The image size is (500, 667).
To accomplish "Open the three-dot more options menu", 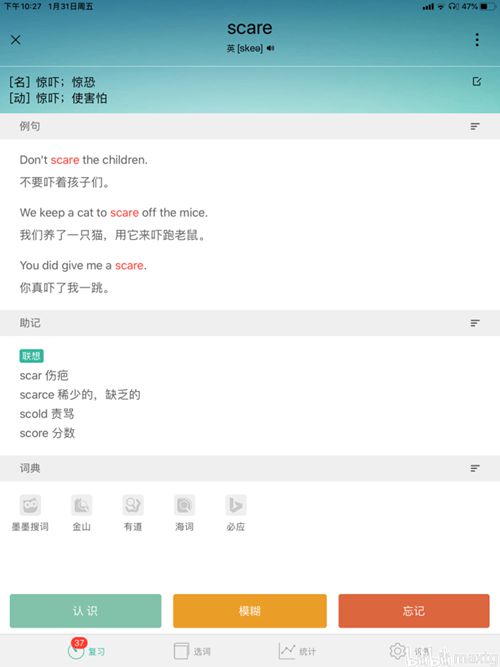I will point(477,40).
